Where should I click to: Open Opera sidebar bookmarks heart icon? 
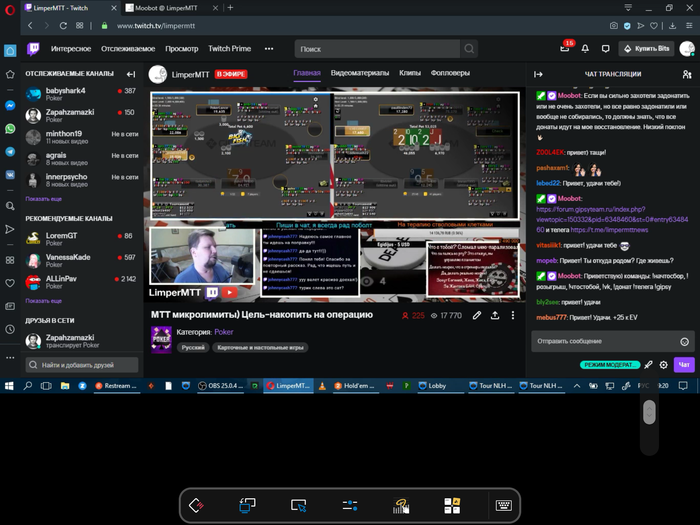coord(10,283)
